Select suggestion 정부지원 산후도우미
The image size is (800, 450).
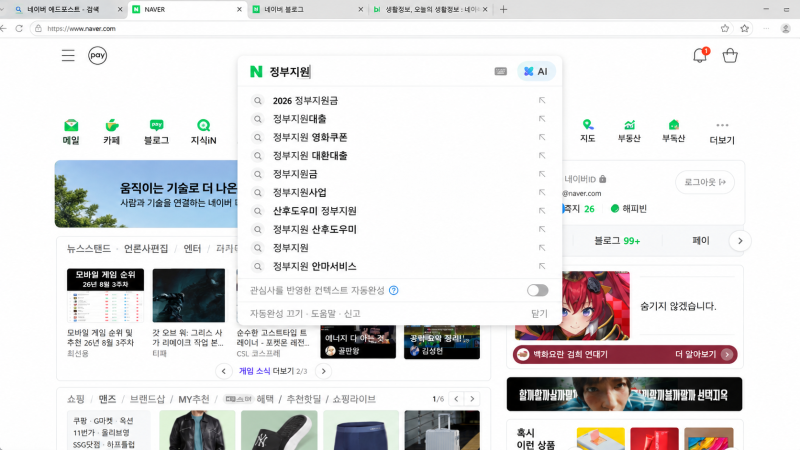tap(314, 229)
